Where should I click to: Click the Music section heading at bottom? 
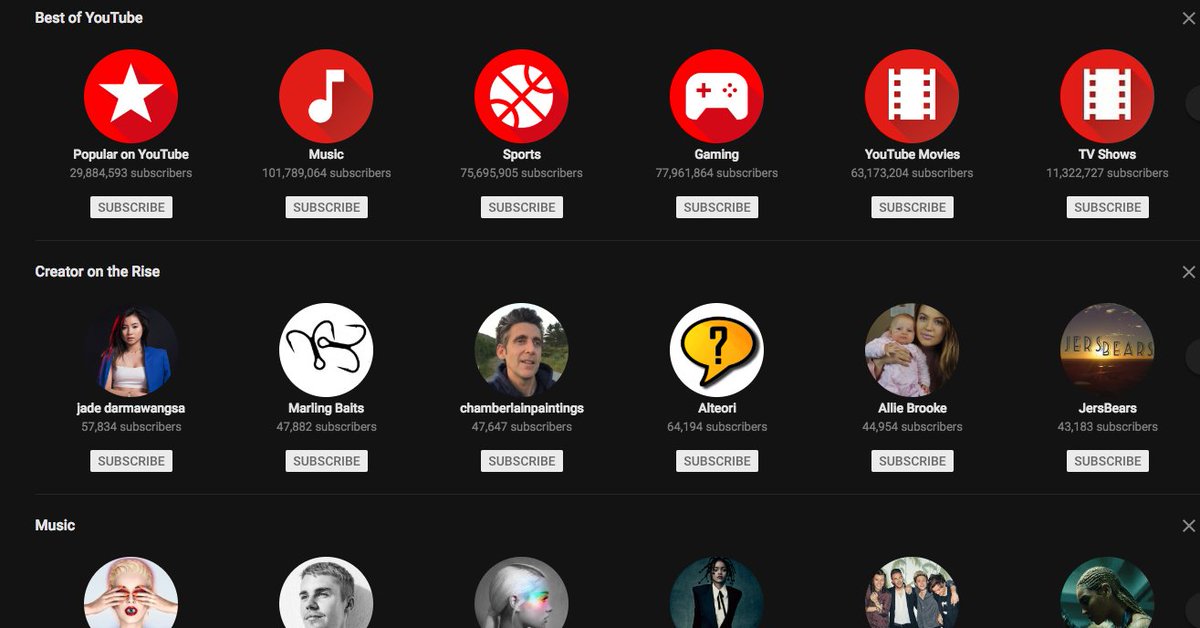point(55,526)
